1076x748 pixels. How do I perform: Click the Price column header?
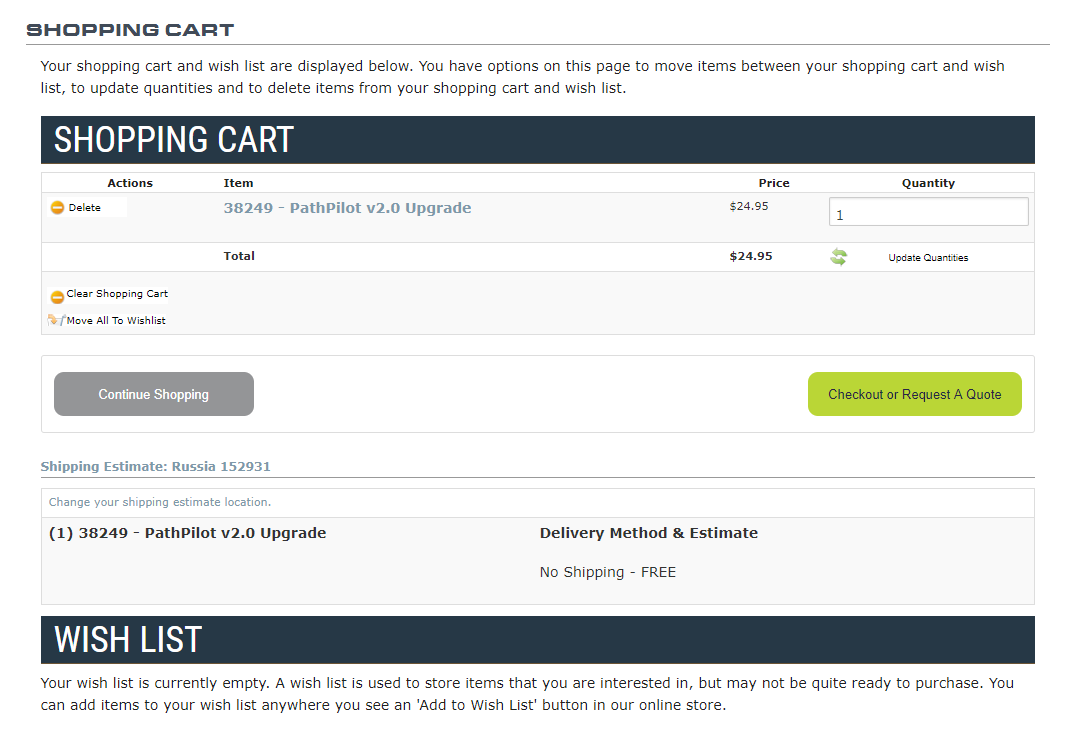tap(774, 183)
